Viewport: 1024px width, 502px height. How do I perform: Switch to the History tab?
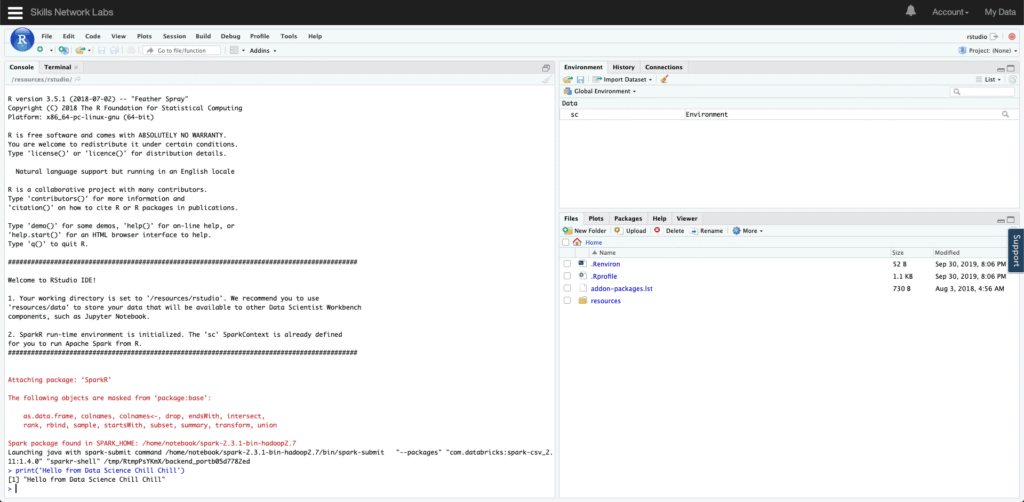pyautogui.click(x=623, y=67)
